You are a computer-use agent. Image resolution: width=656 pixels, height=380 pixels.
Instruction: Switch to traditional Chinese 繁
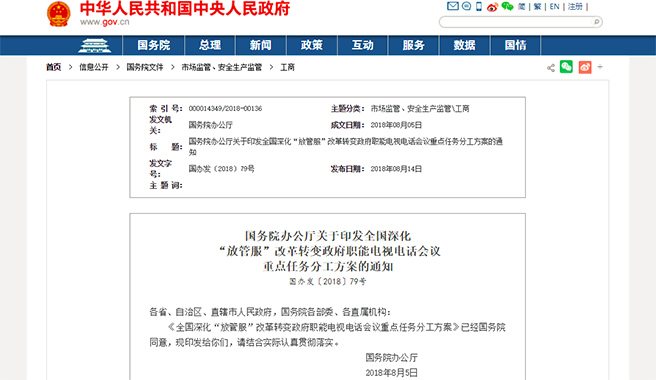point(538,7)
